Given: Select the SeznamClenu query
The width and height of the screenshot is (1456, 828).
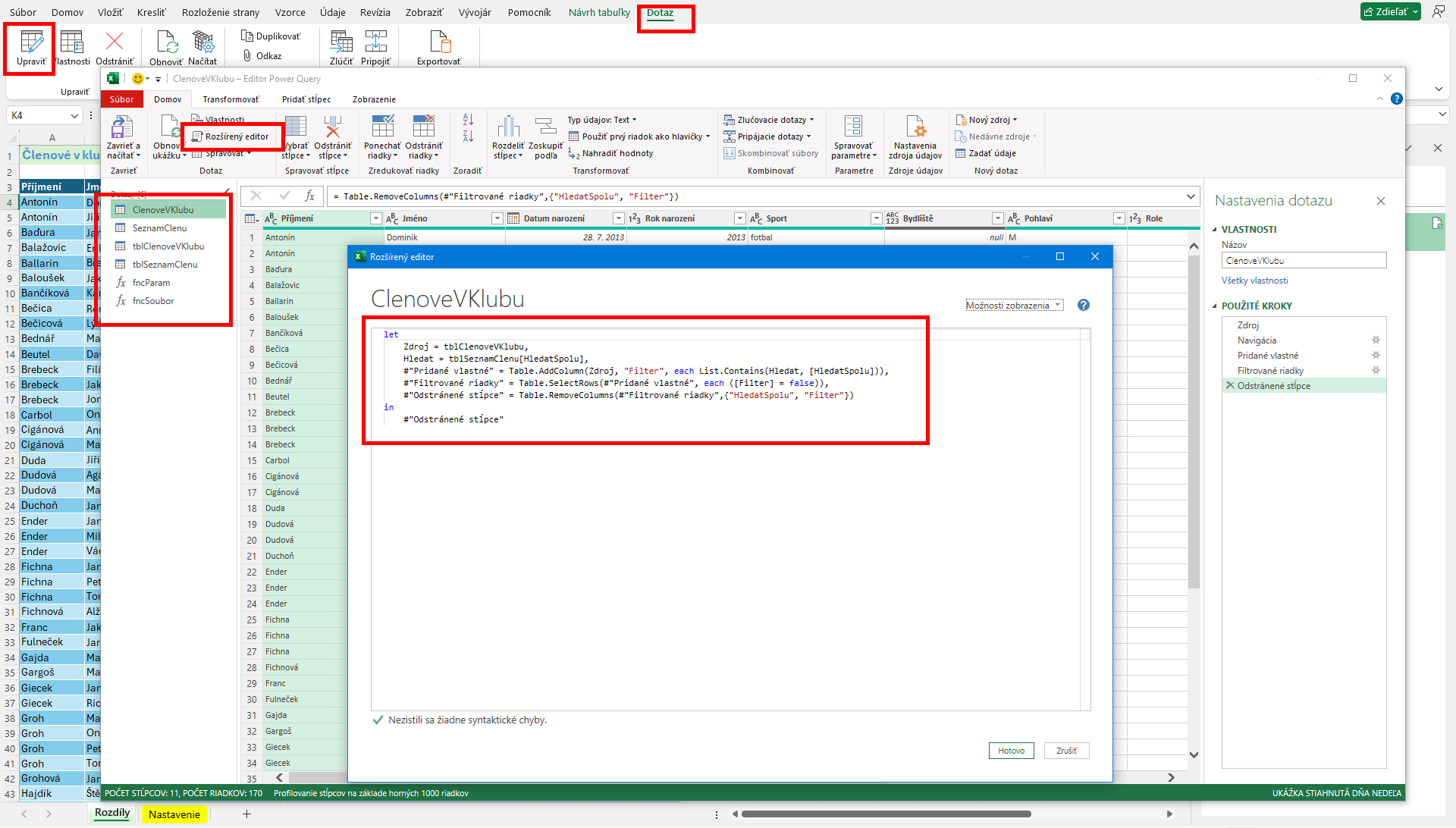Looking at the screenshot, I should 159,228.
